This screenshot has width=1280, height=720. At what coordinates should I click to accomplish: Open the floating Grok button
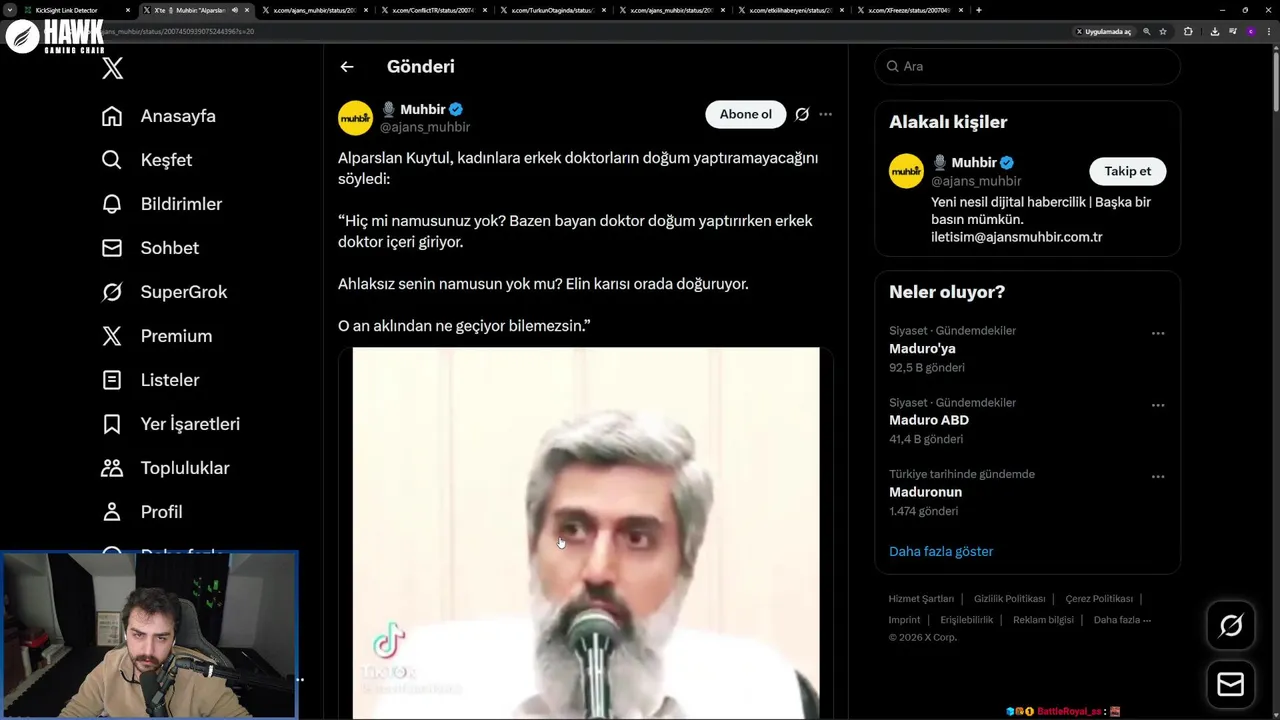click(1231, 626)
